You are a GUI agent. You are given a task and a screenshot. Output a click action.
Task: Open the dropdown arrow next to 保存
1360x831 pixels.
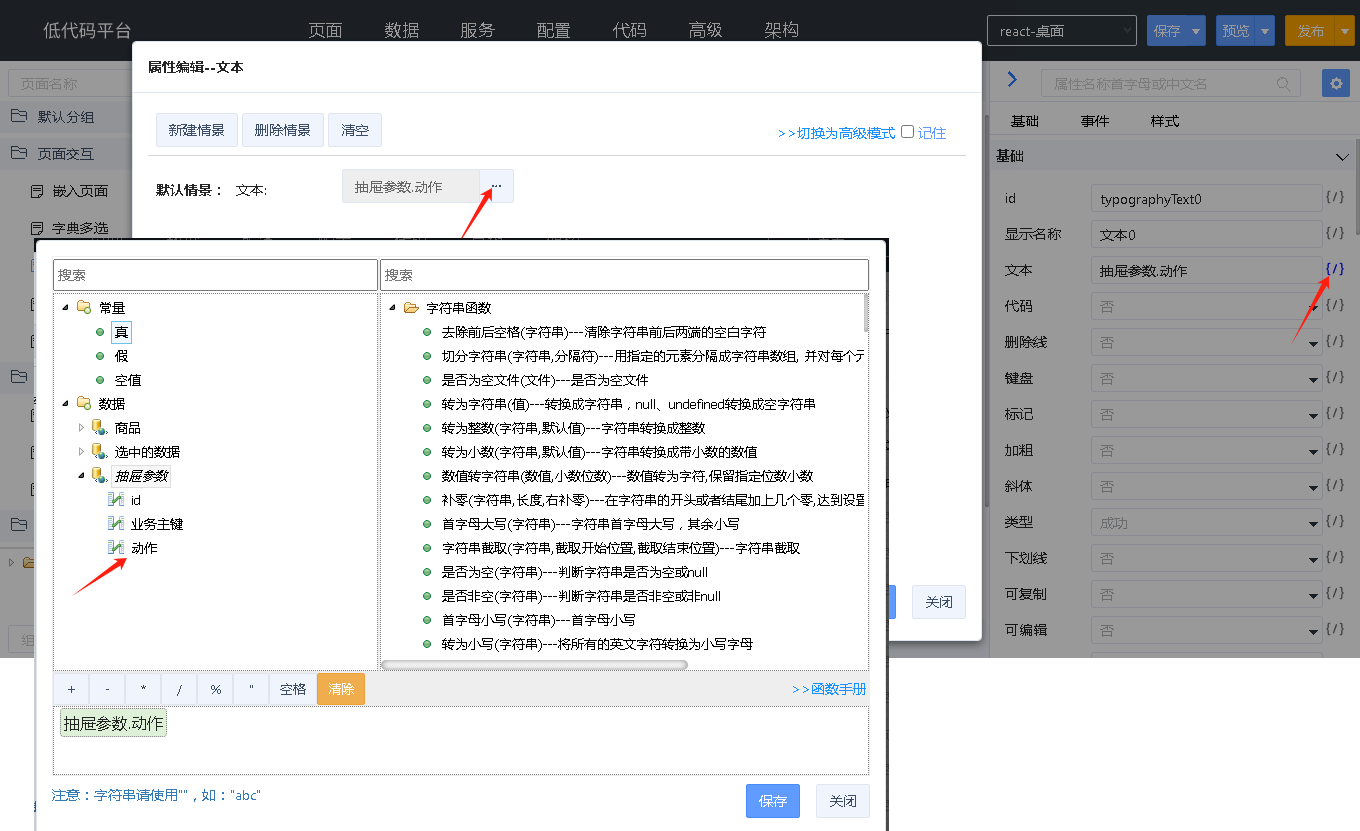point(1197,31)
